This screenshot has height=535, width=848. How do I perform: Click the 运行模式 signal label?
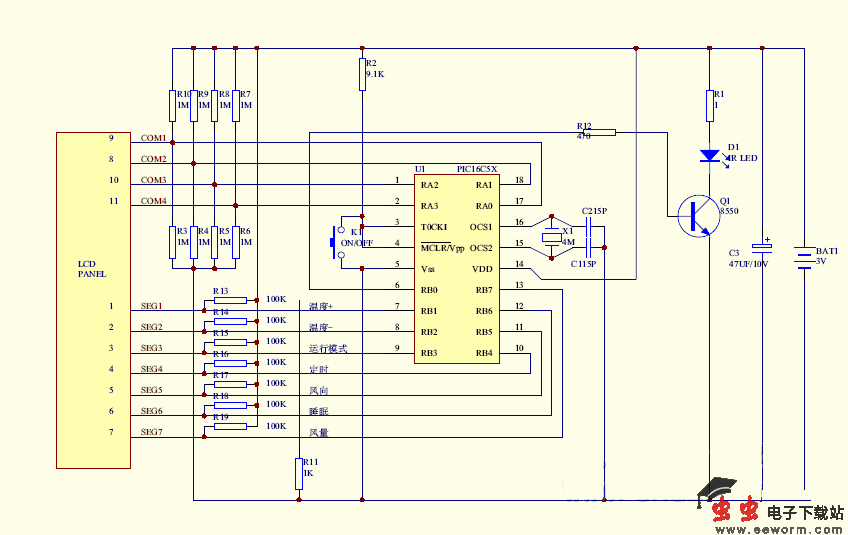(327, 349)
